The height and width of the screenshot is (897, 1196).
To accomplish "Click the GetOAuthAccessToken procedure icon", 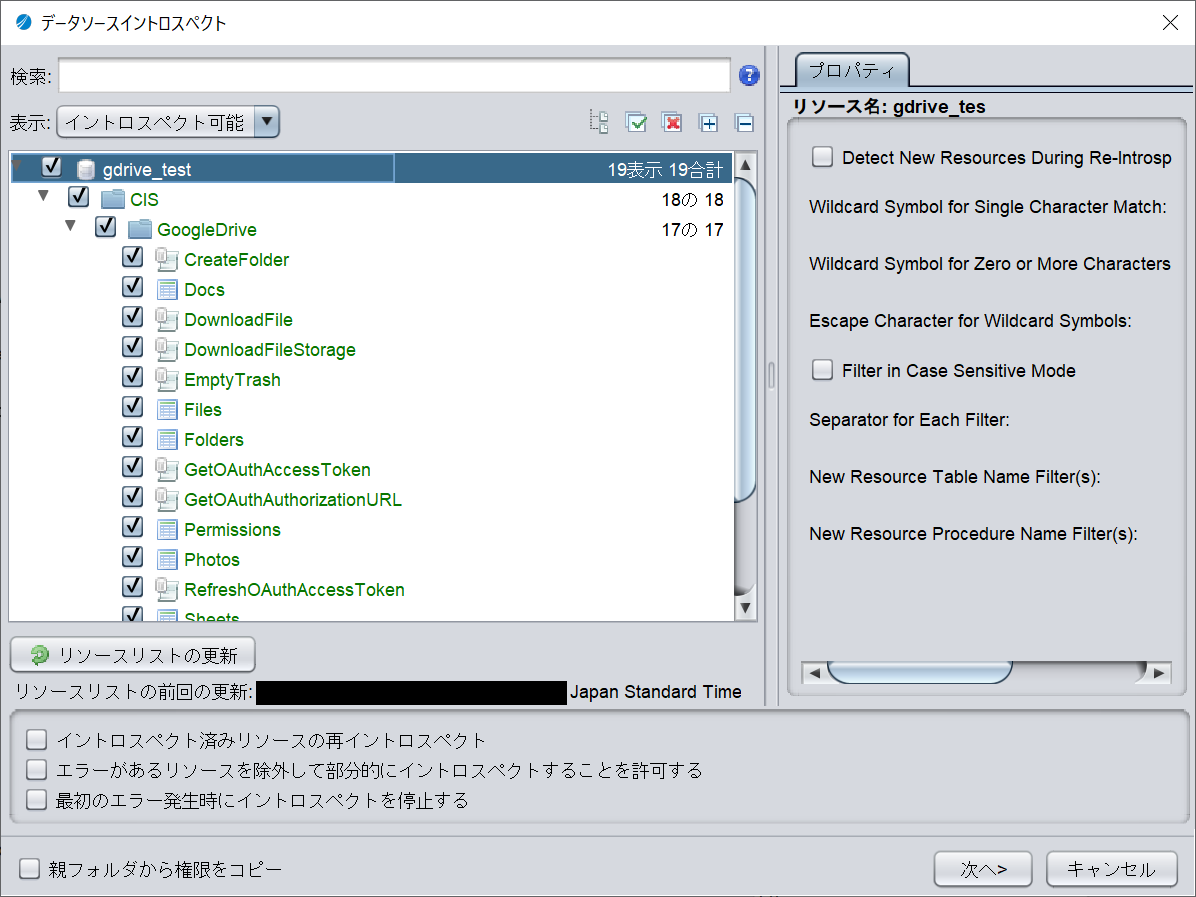I will click(166, 469).
